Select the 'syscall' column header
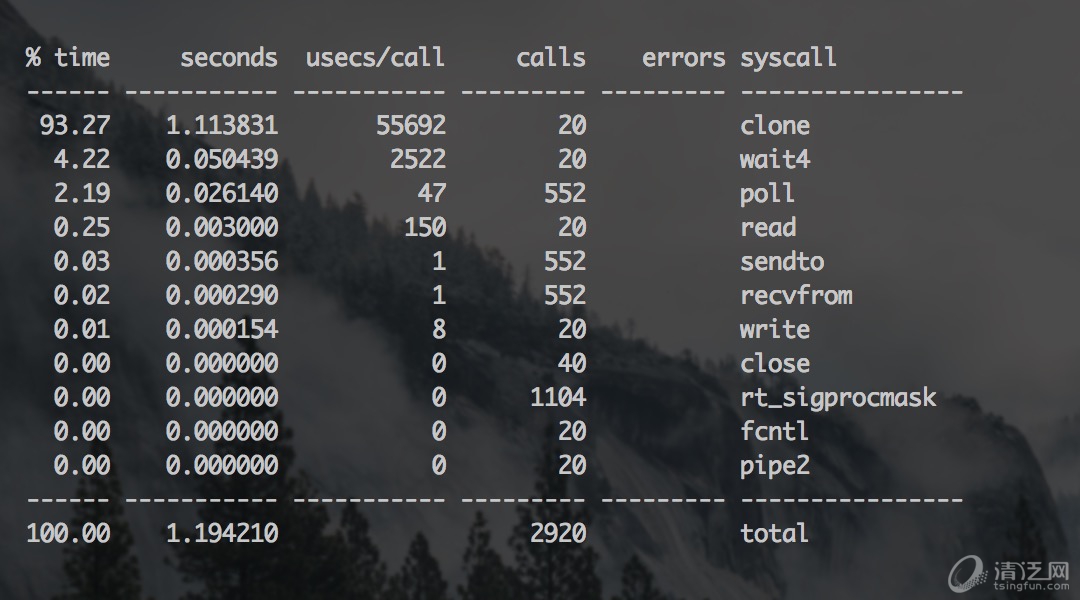Image resolution: width=1080 pixels, height=600 pixels. point(788,57)
